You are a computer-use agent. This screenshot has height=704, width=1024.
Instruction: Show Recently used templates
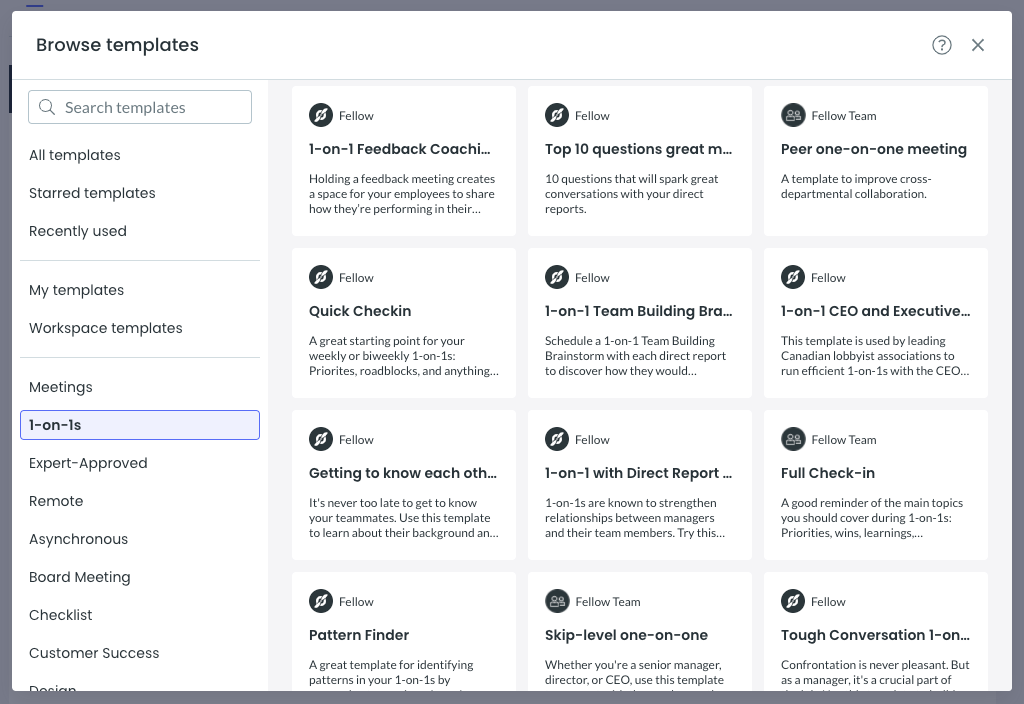(78, 231)
